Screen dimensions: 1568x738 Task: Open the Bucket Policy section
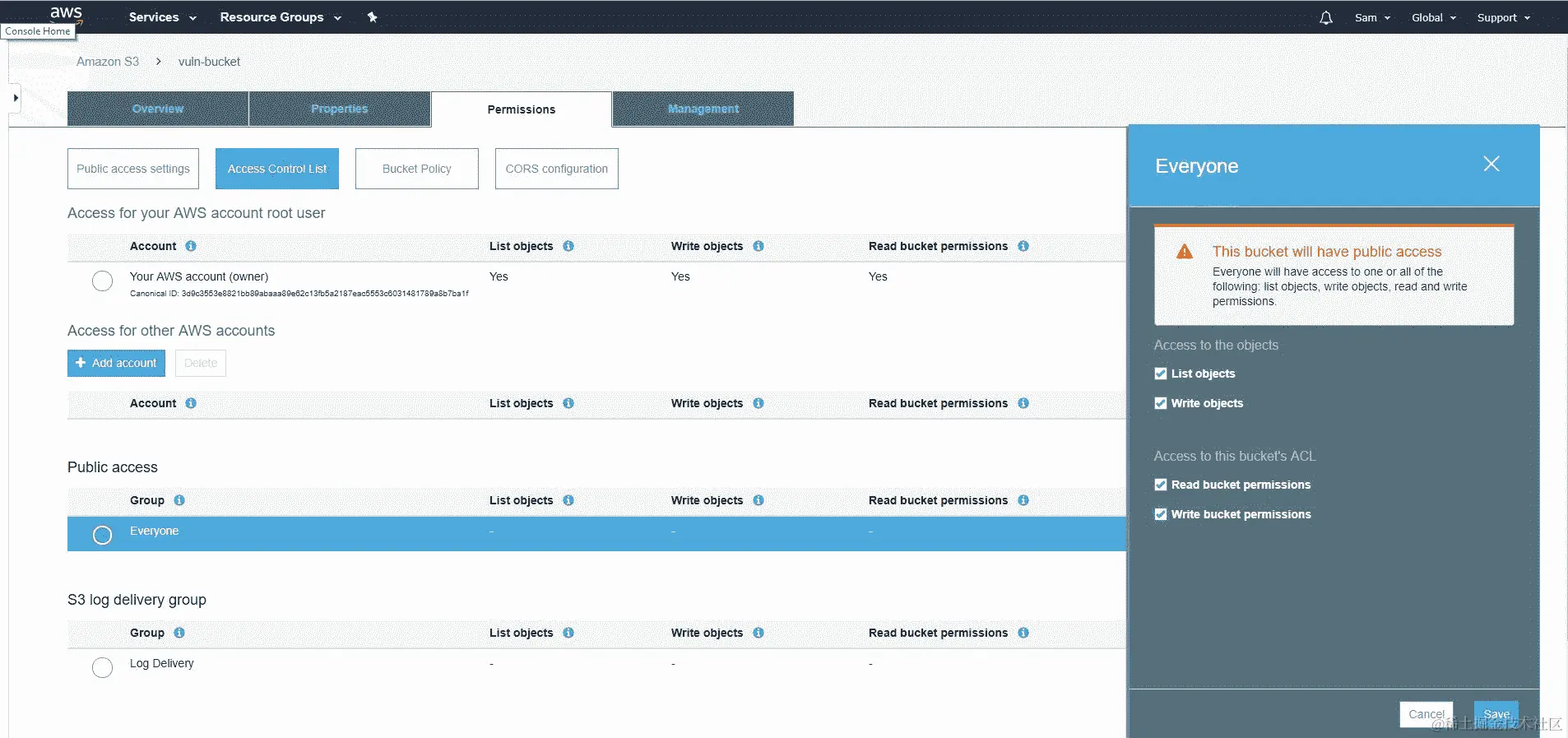(x=417, y=169)
